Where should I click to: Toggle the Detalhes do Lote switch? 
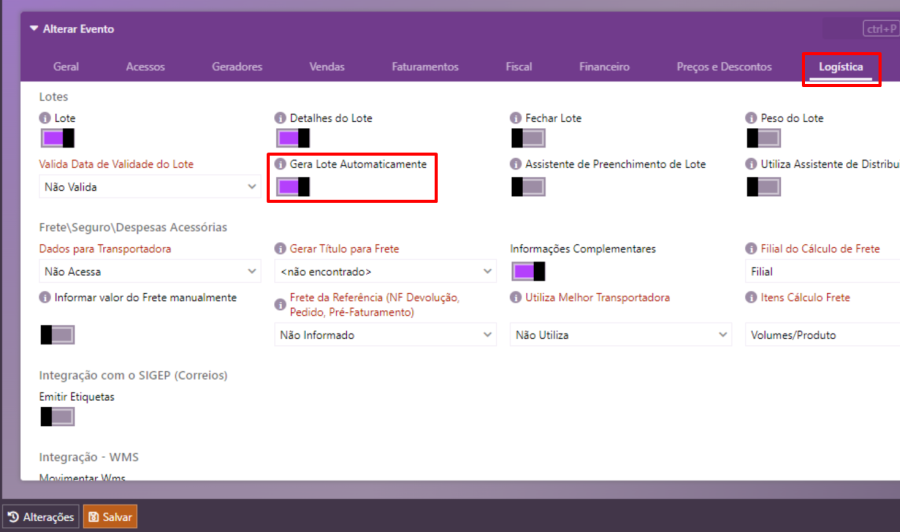tap(293, 138)
